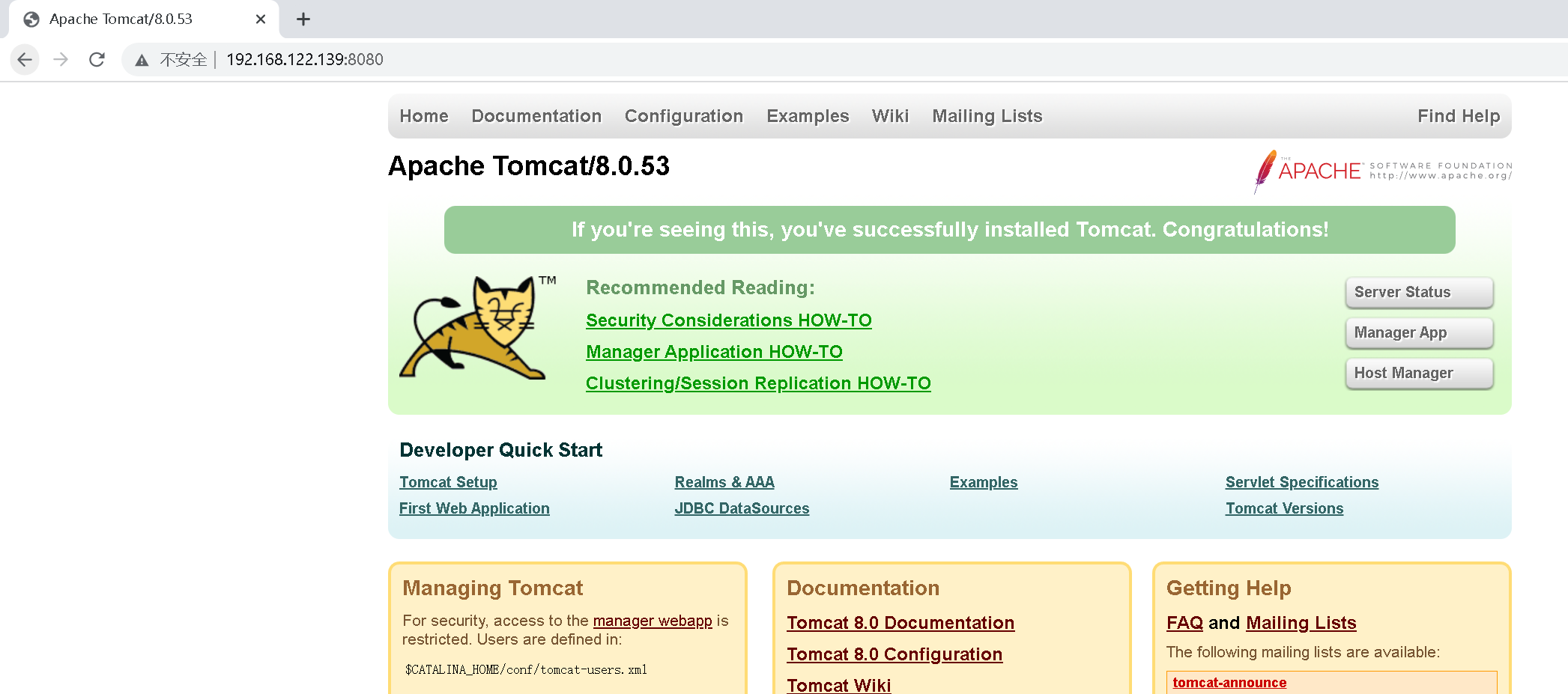
Task: Open the First Web Application link
Action: [x=474, y=508]
